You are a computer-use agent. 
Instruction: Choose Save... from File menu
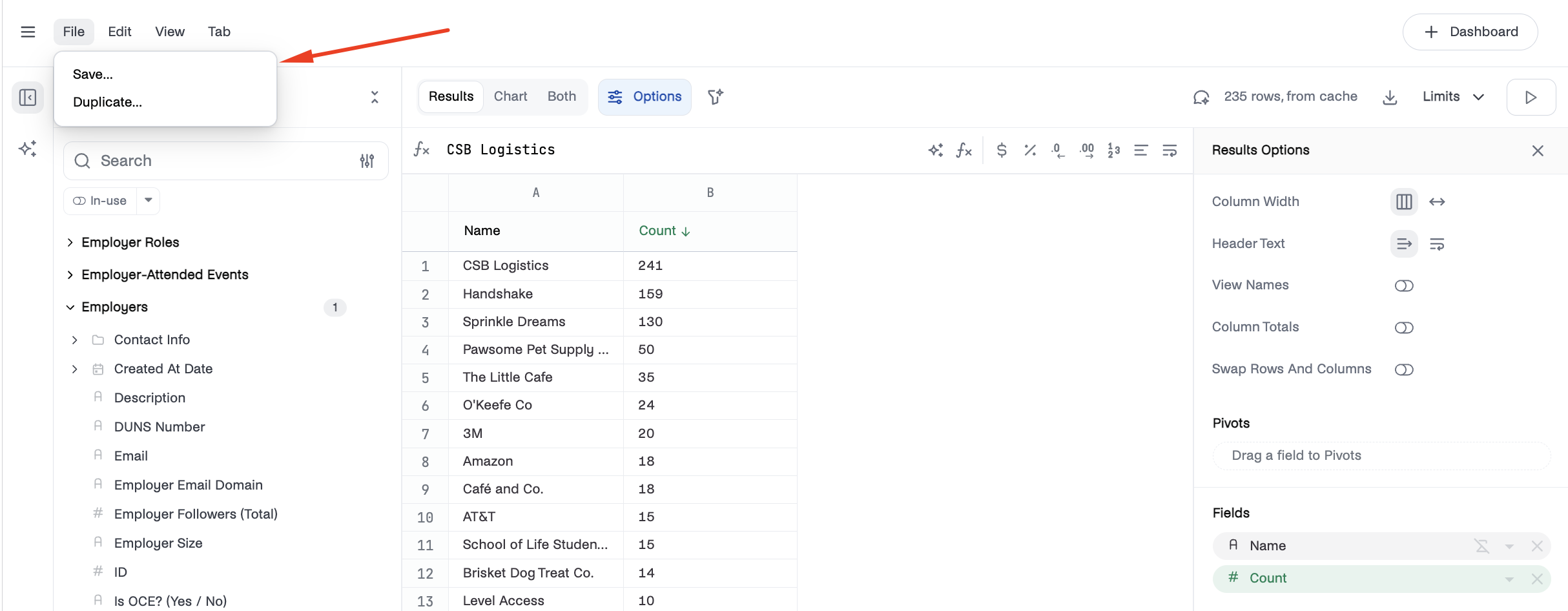click(x=92, y=74)
